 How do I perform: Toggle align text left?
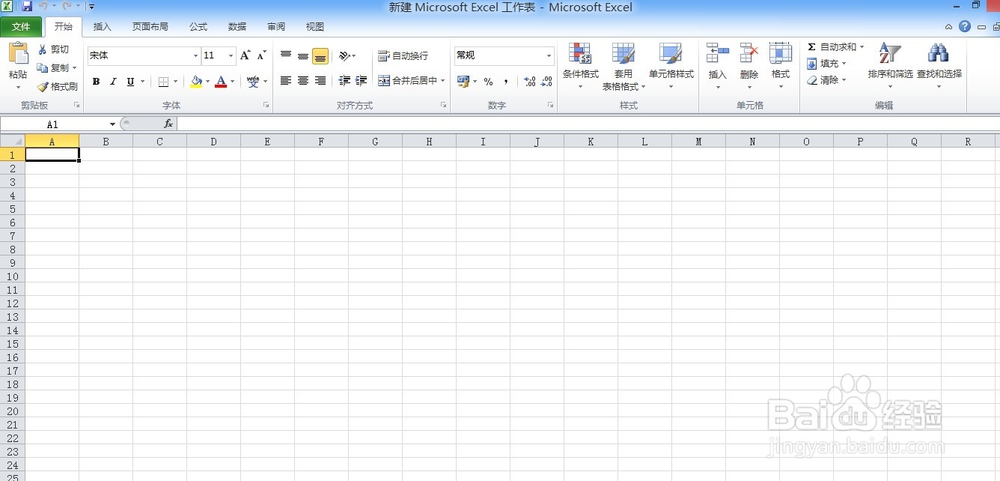tap(286, 80)
